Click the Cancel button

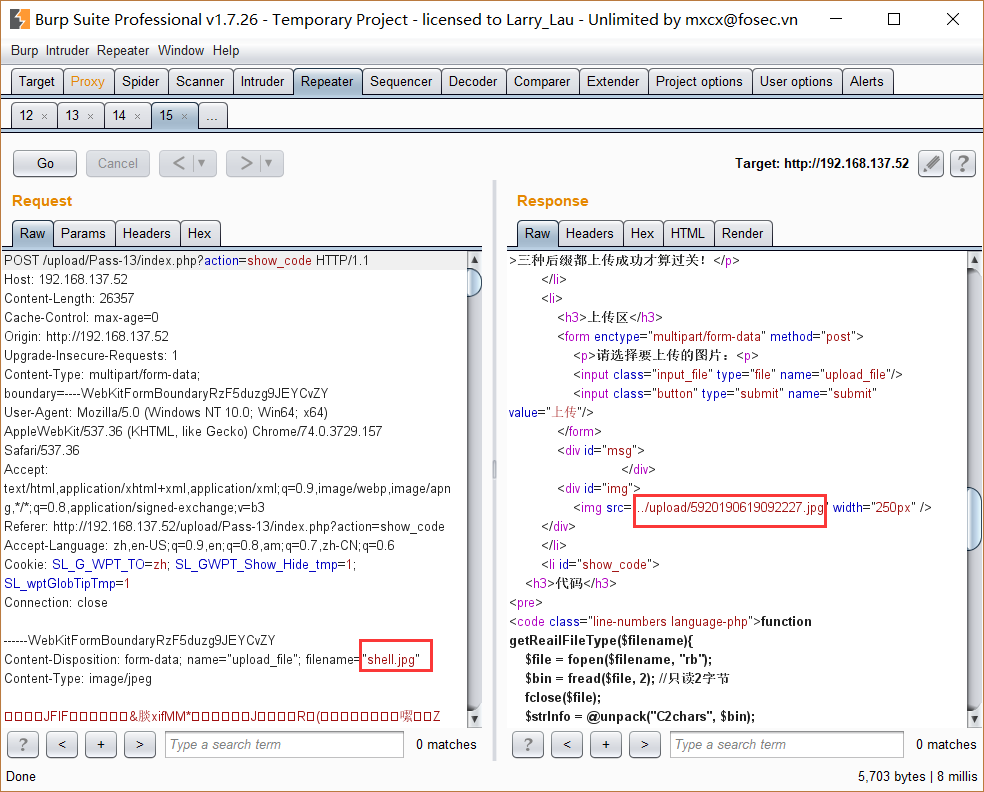tap(118, 164)
